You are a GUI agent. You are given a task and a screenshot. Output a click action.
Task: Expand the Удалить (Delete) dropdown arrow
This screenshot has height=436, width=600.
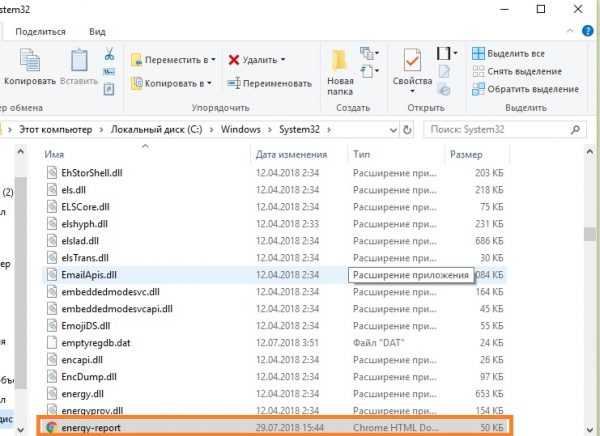[283, 59]
